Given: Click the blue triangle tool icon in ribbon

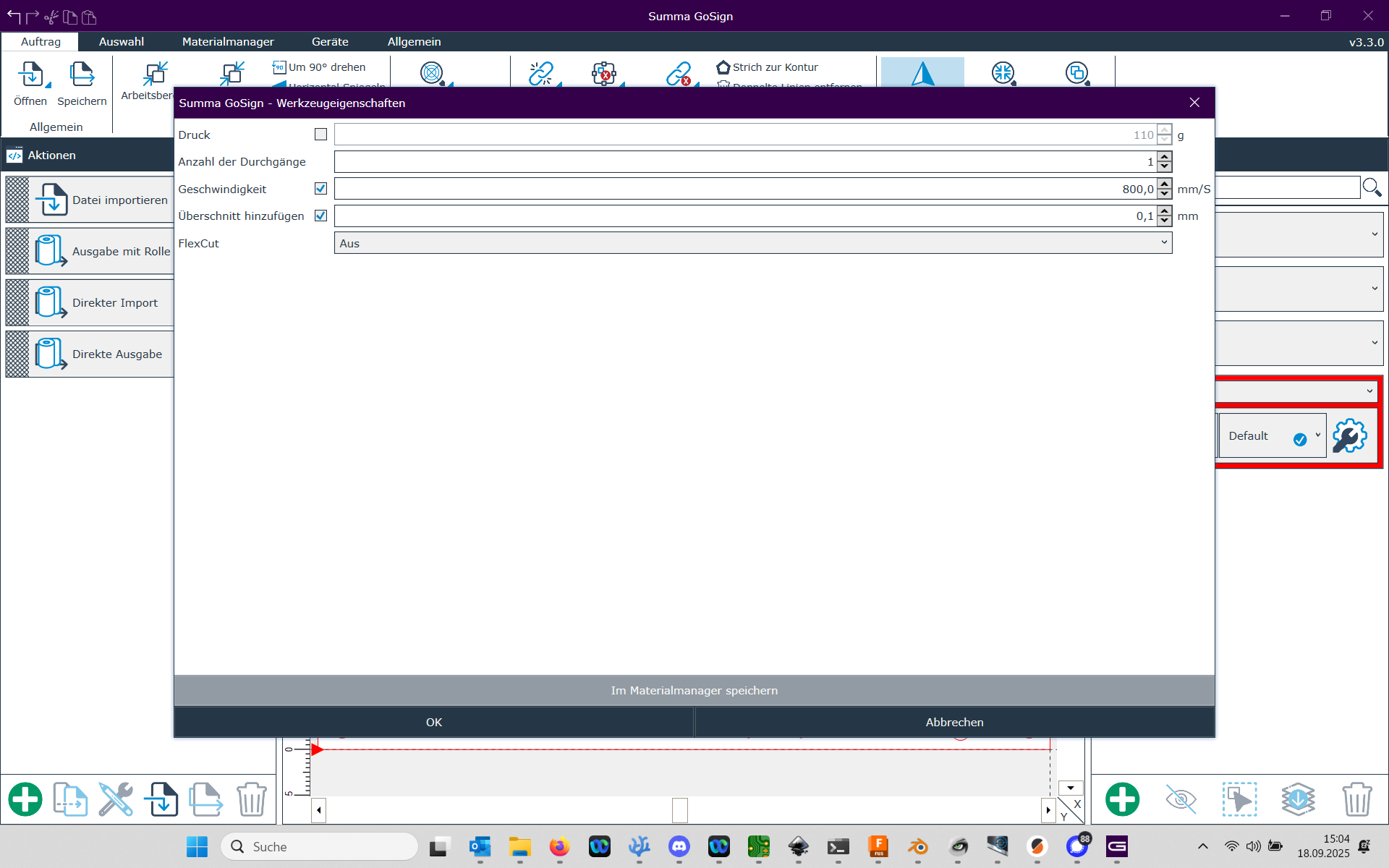Looking at the screenshot, I should coord(922,72).
